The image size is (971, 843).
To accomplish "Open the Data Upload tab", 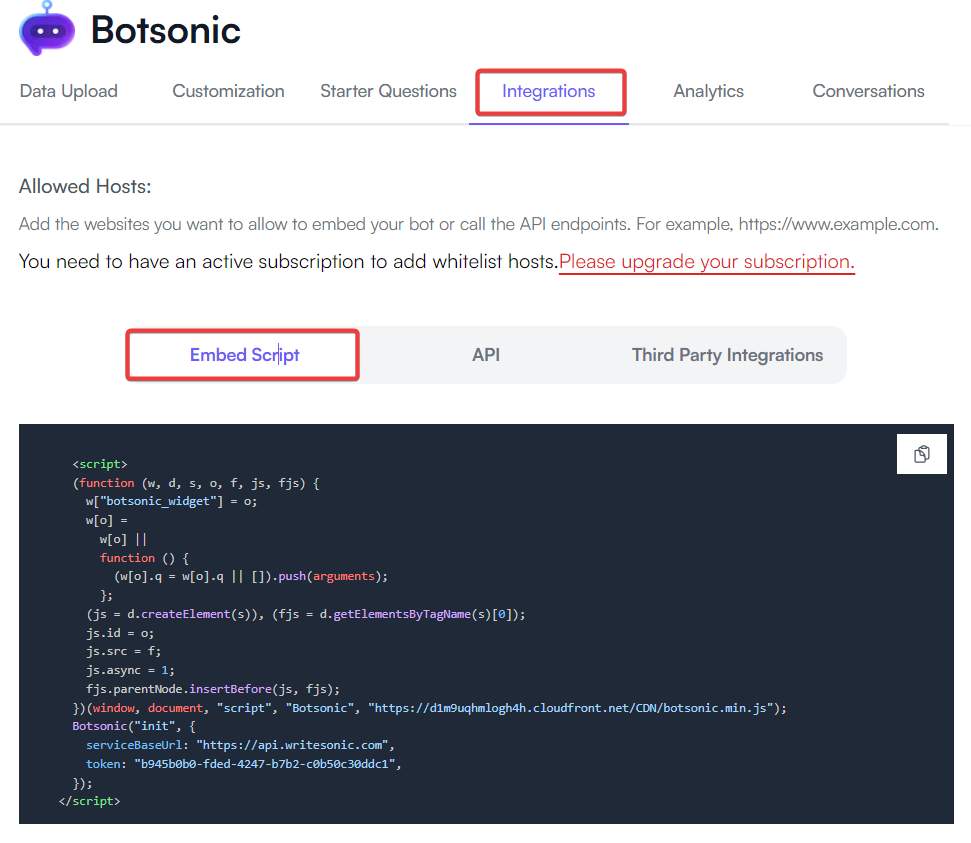I will 68,90.
